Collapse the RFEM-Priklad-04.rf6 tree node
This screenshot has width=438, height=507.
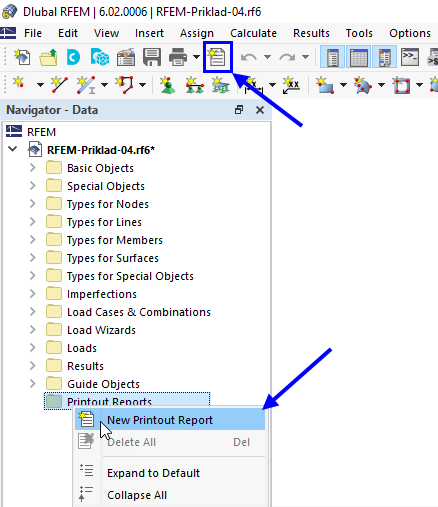pyautogui.click(x=13, y=149)
